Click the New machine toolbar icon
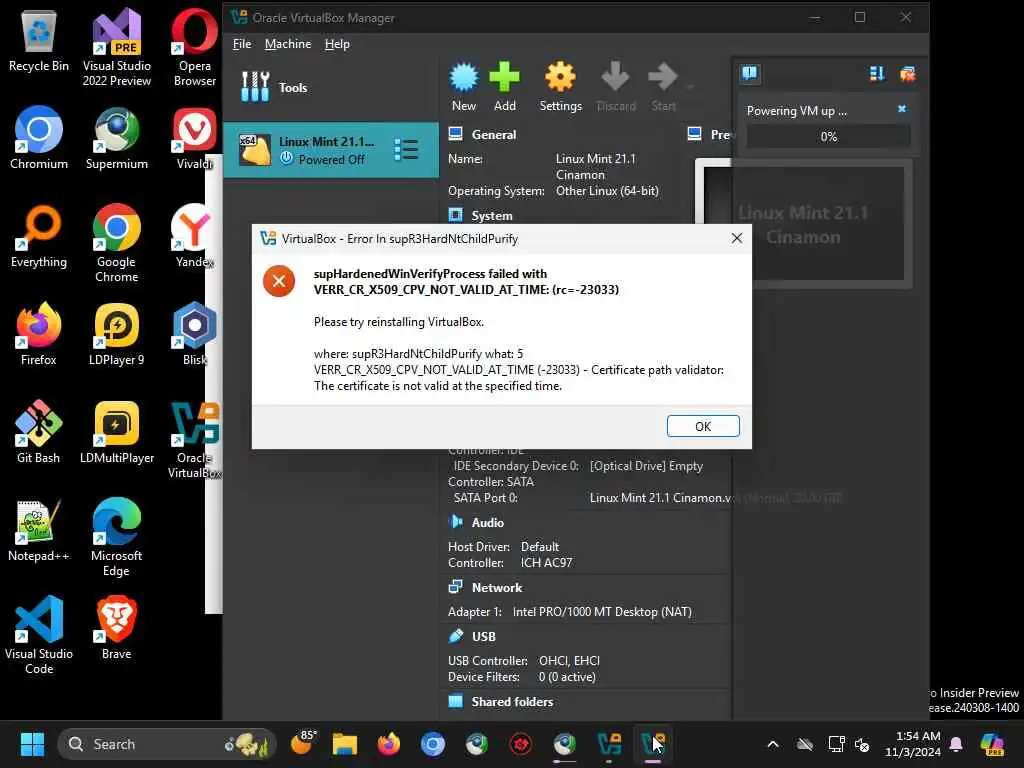The width and height of the screenshot is (1024, 768). 464,87
